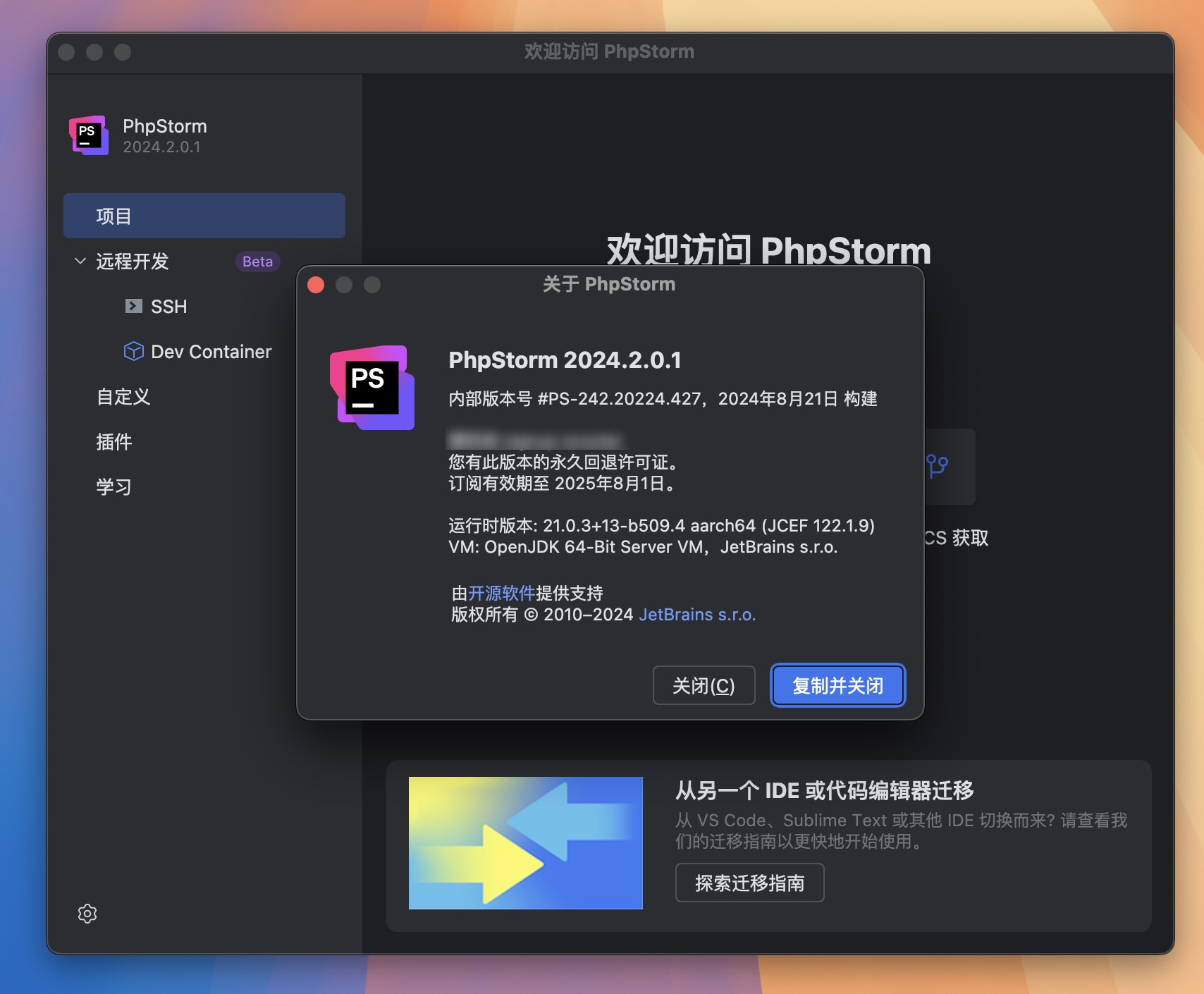Open settings via the gear icon
Image resolution: width=1204 pixels, height=994 pixels.
tap(87, 914)
